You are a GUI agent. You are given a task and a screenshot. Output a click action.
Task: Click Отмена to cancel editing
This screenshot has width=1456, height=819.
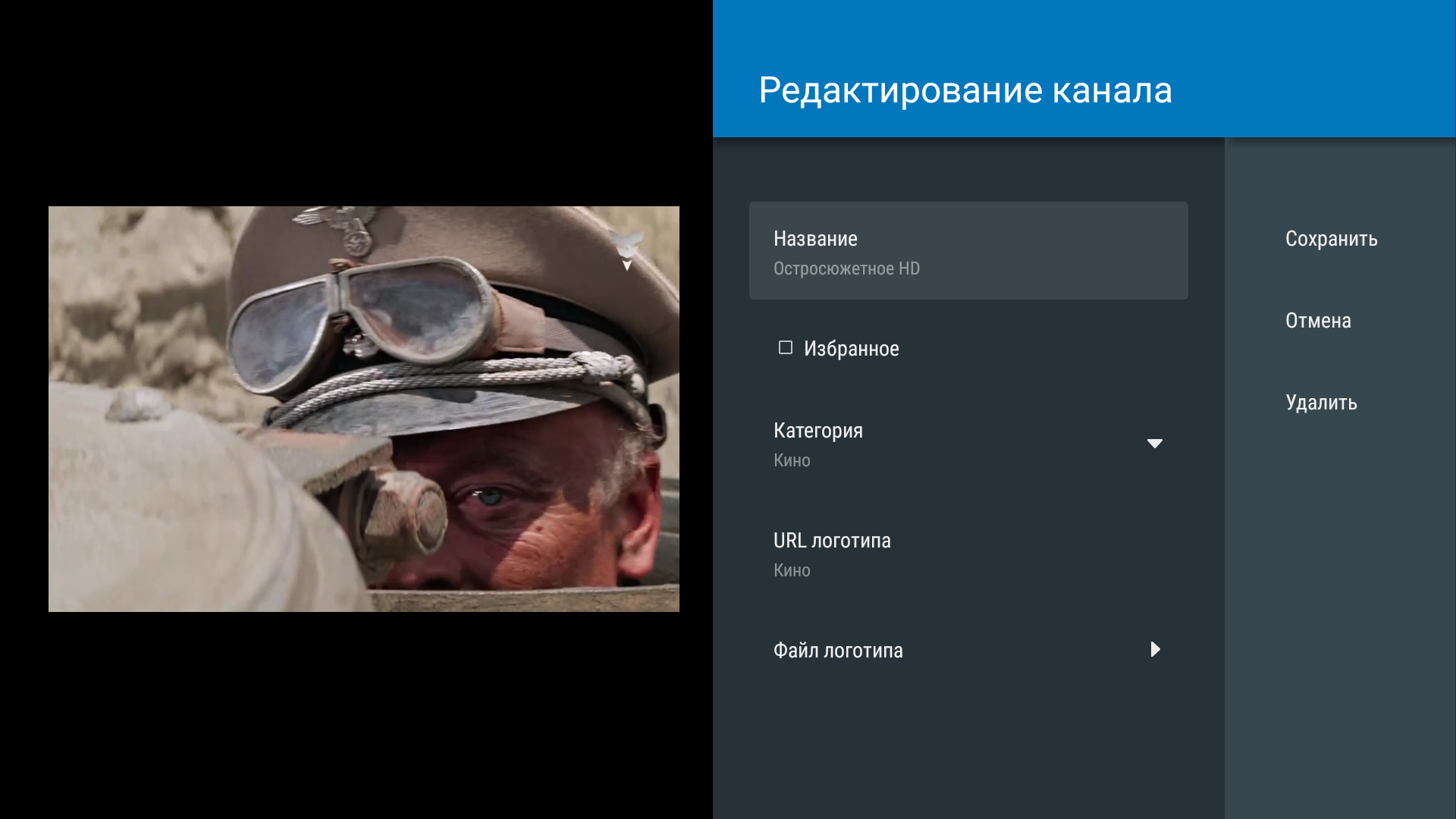tap(1318, 321)
